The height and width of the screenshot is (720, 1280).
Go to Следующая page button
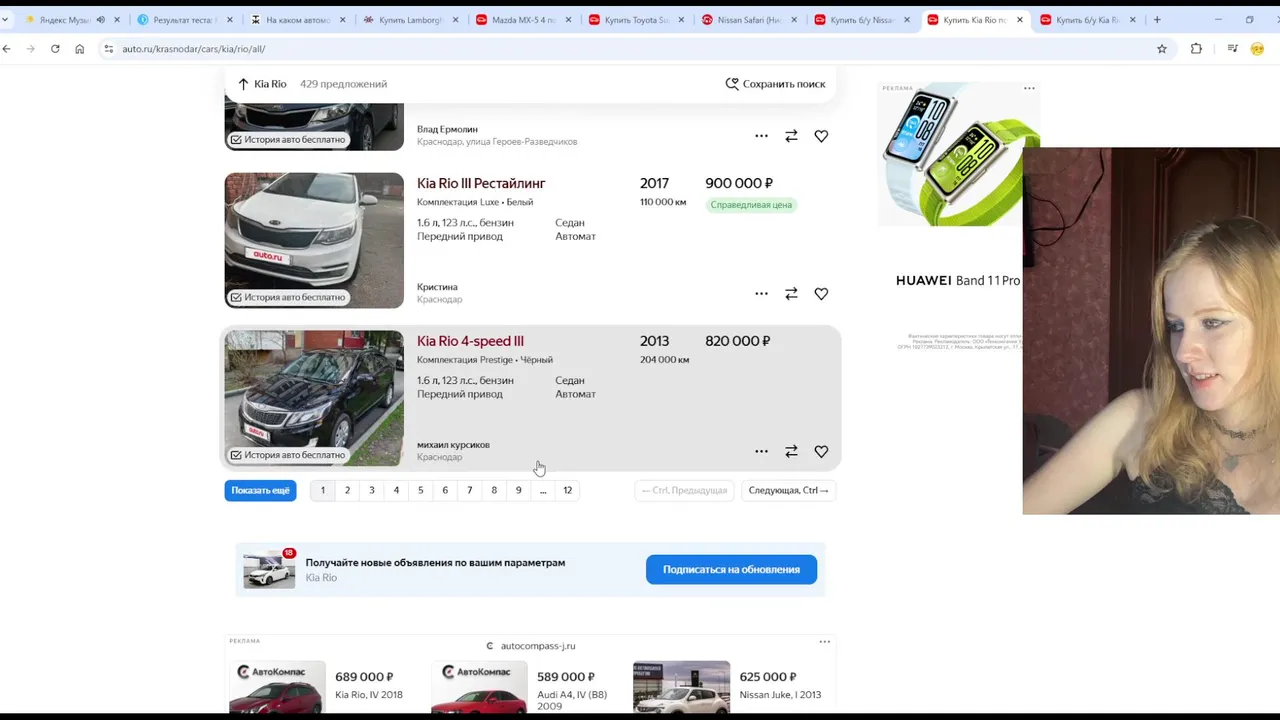click(x=789, y=490)
